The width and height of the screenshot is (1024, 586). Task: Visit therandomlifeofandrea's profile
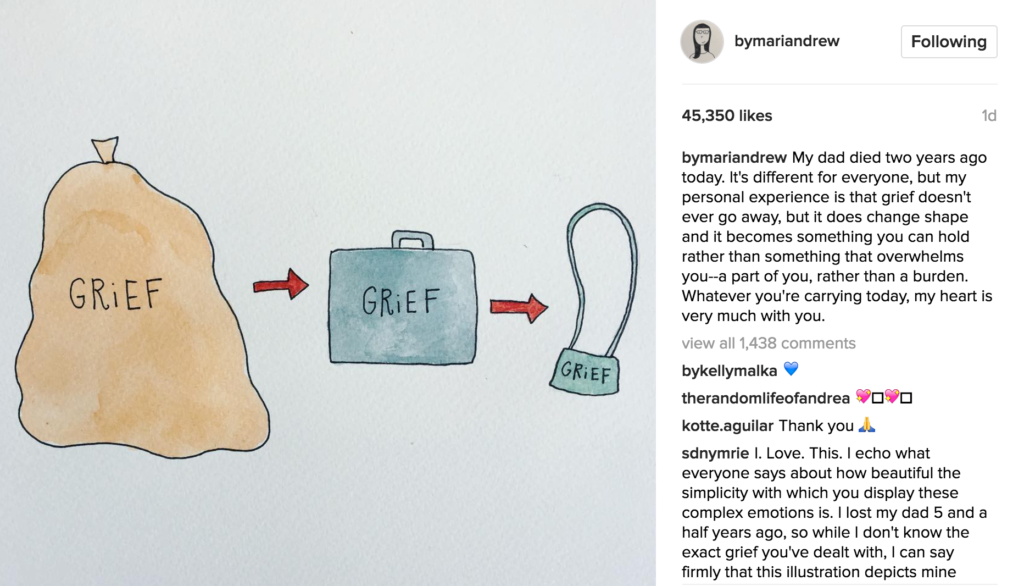(x=765, y=398)
